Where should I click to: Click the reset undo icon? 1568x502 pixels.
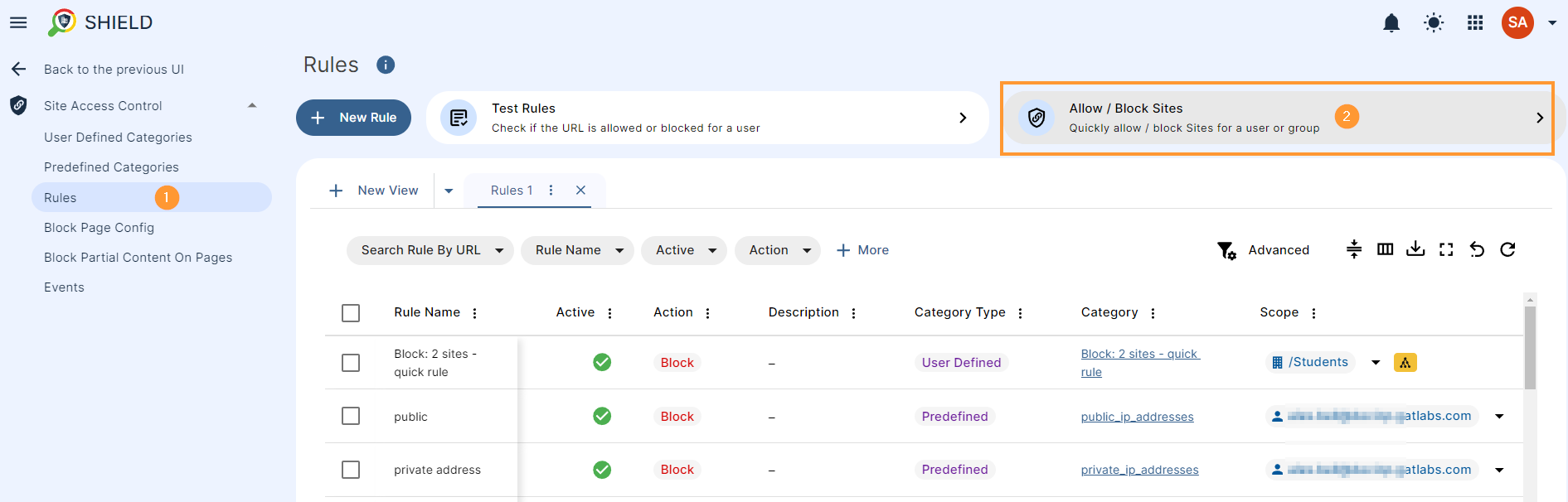click(1477, 249)
